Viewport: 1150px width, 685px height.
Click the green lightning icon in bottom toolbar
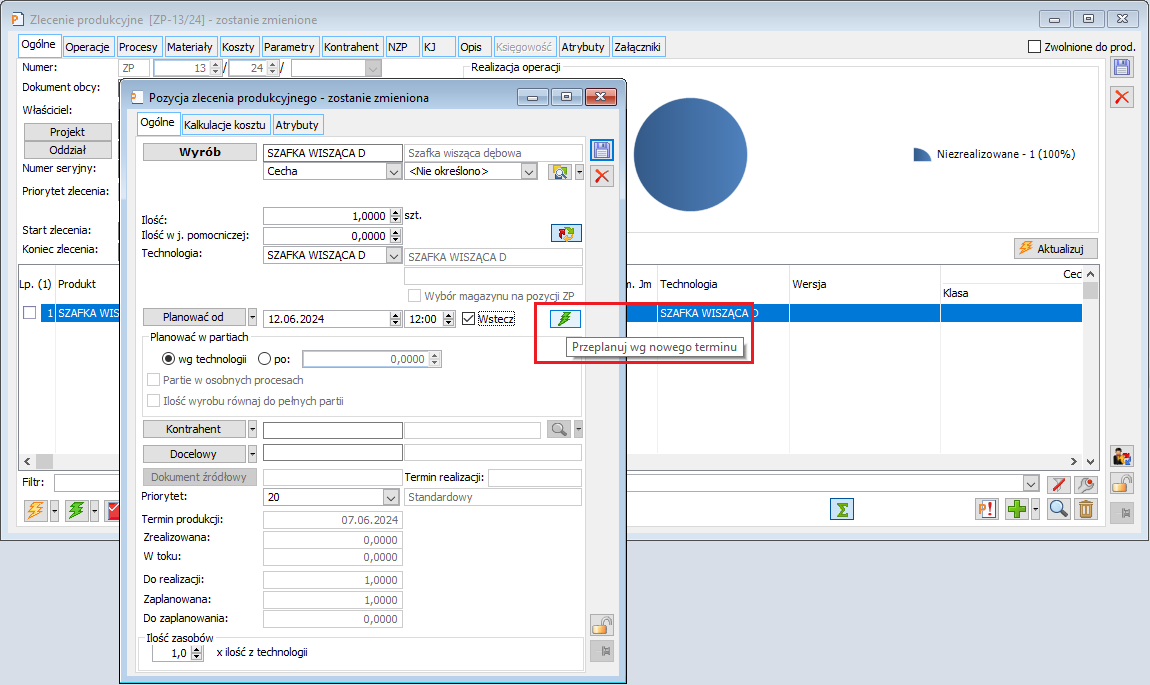[76, 510]
